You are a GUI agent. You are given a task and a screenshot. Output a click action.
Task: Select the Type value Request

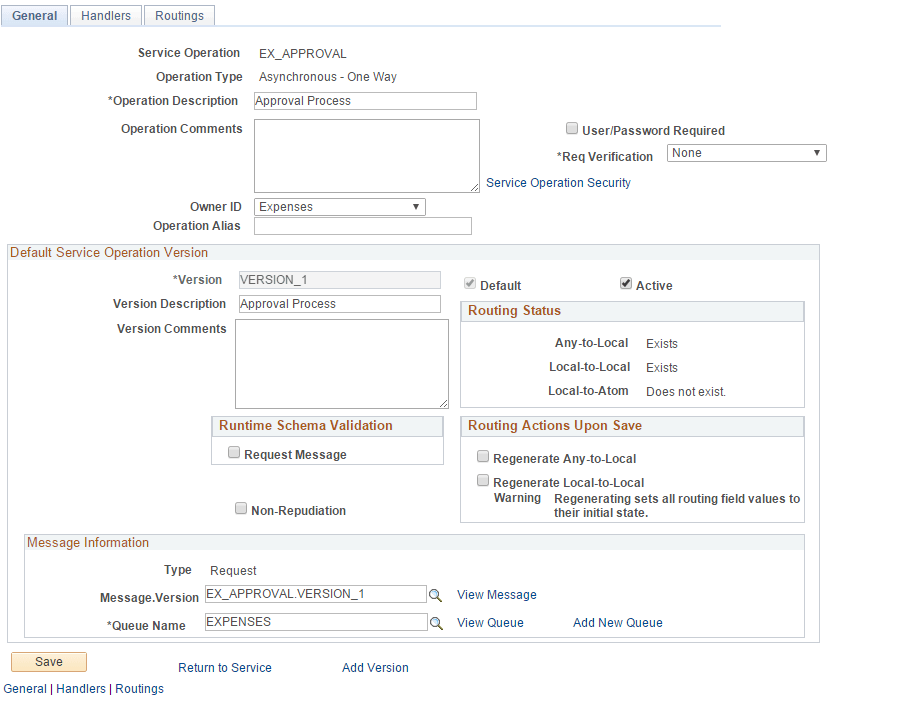(233, 571)
